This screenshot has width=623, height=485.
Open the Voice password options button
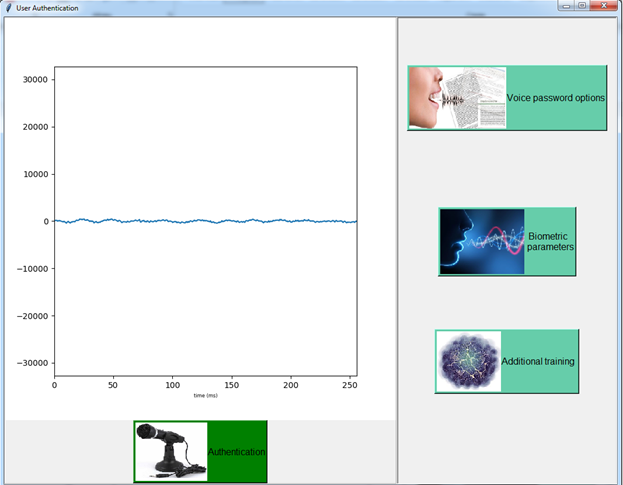507,98
